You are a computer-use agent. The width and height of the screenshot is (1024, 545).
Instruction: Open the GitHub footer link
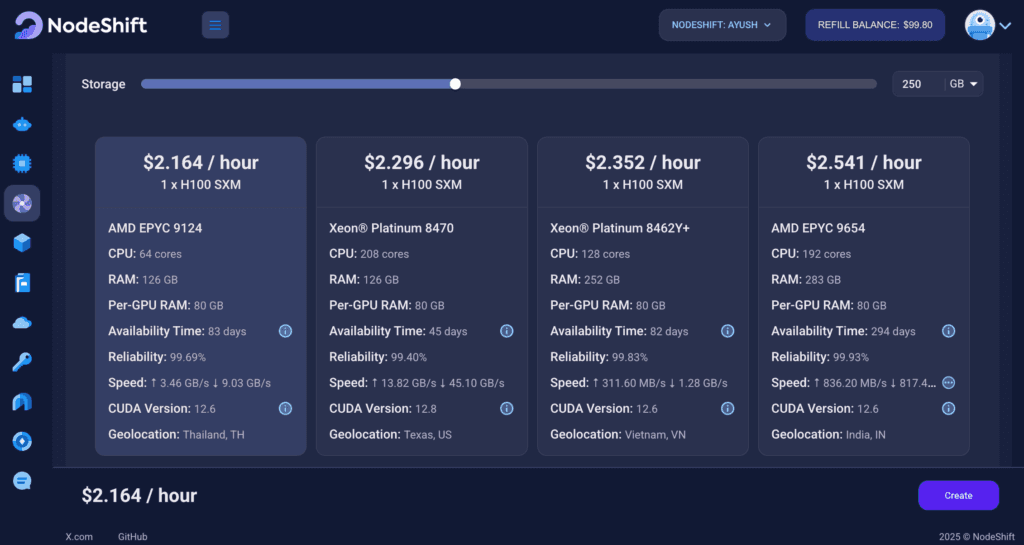click(x=132, y=537)
